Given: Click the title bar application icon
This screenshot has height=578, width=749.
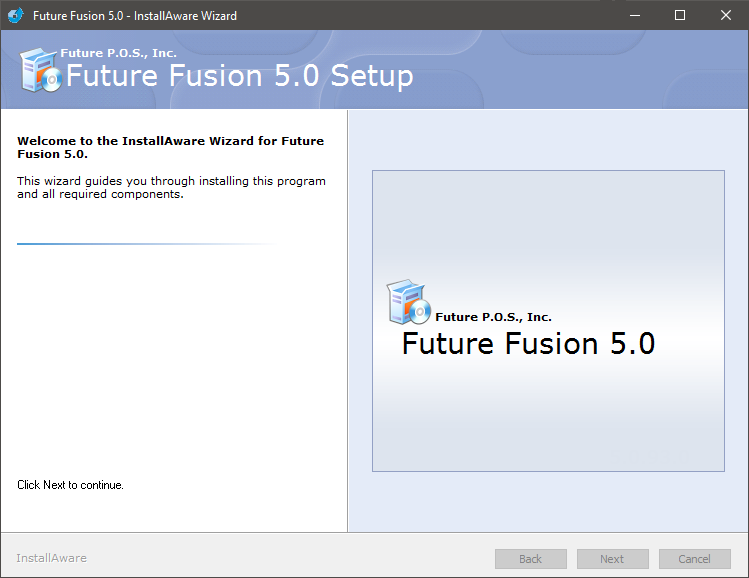Looking at the screenshot, I should point(16,15).
